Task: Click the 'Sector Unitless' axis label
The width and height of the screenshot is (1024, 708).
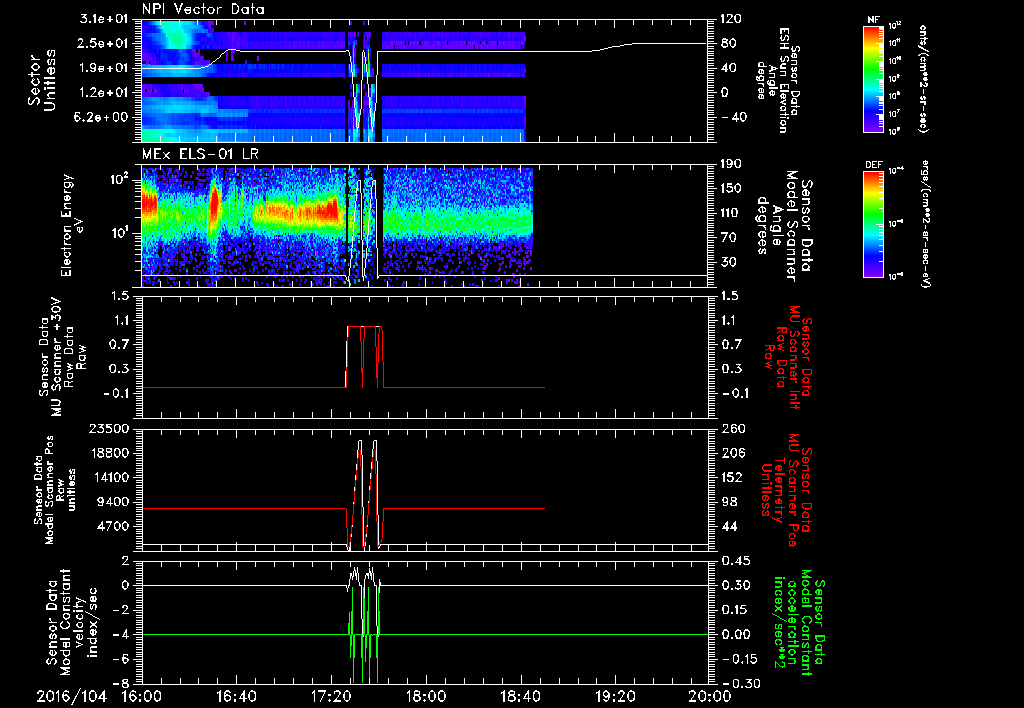Action: (42, 80)
